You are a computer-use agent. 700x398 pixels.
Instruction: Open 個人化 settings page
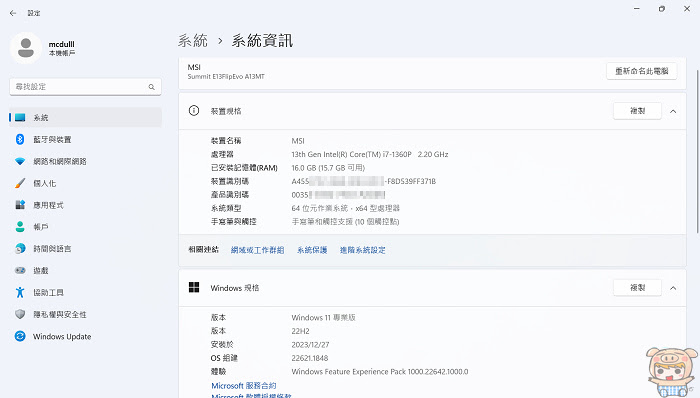[85, 183]
